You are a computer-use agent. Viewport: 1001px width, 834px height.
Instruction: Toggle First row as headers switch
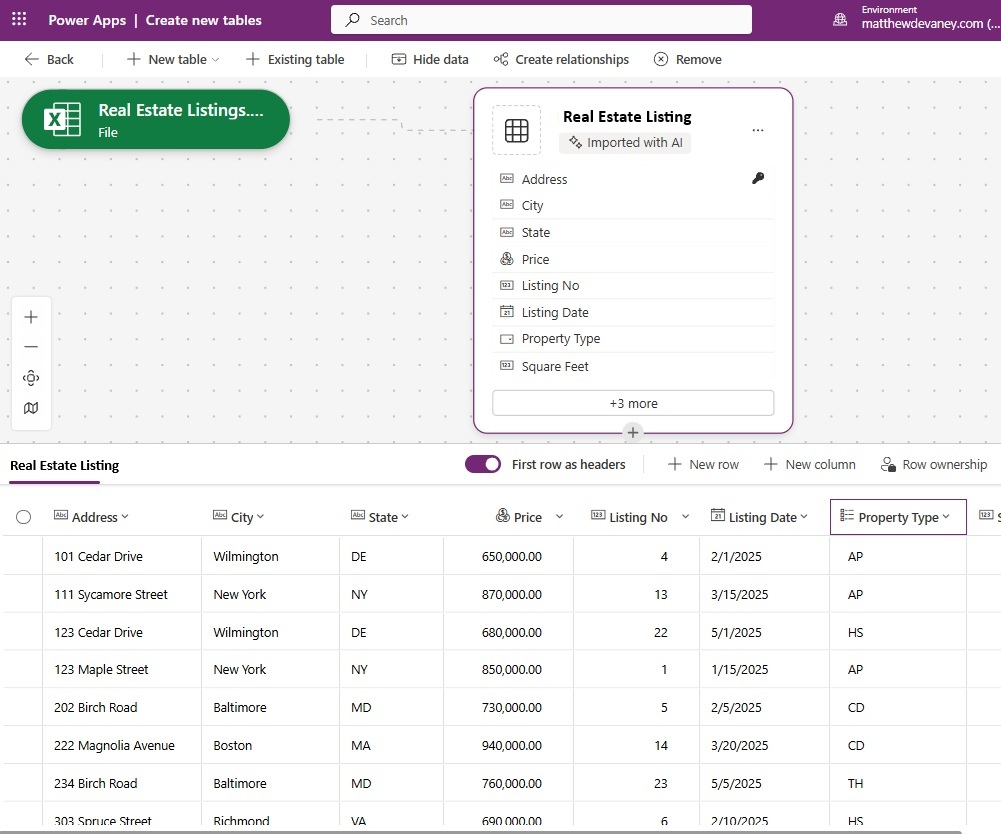[x=483, y=464]
